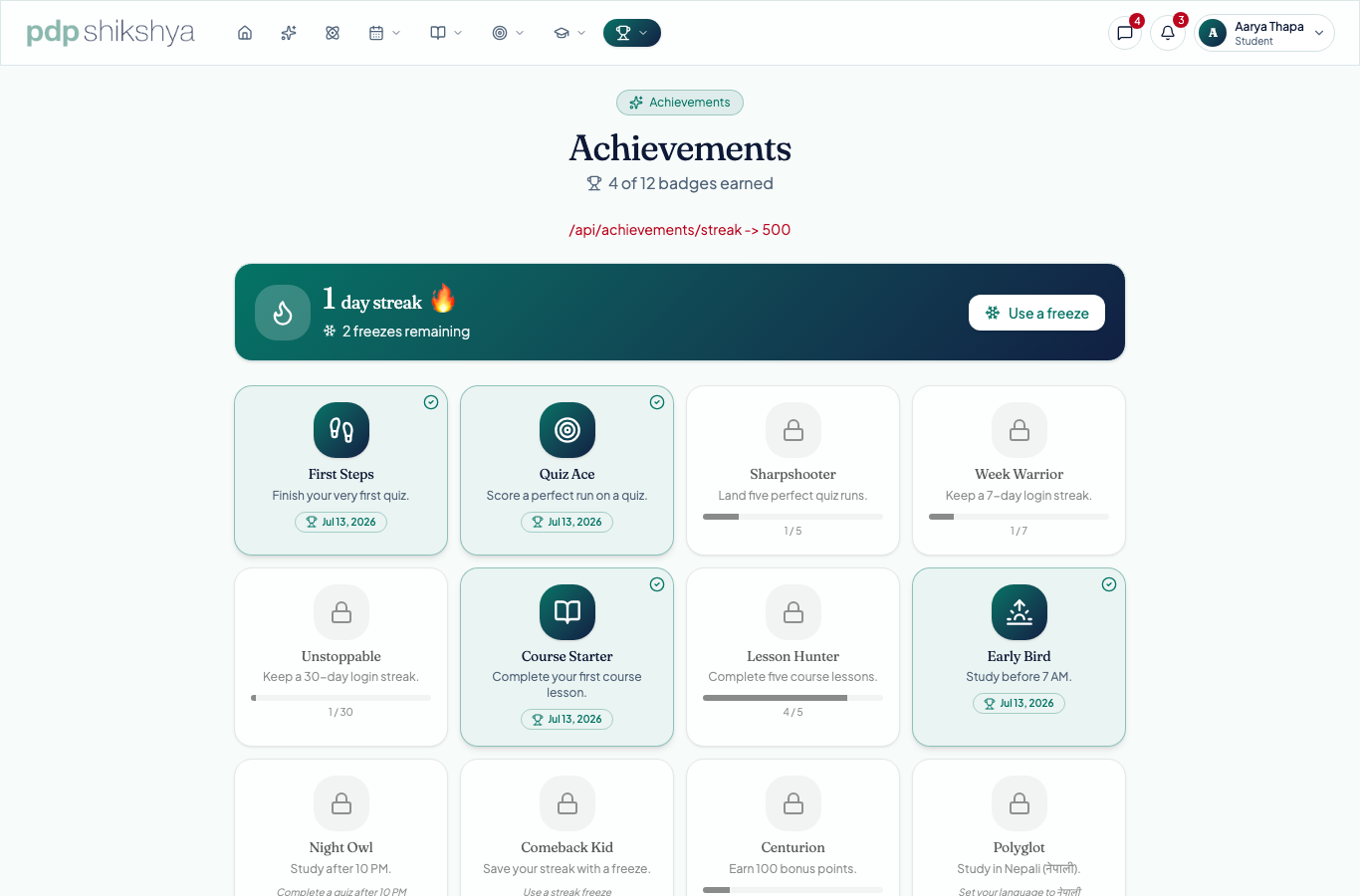1360x896 pixels.
Task: Click the Week Warrior progress bar
Action: 1020,517
